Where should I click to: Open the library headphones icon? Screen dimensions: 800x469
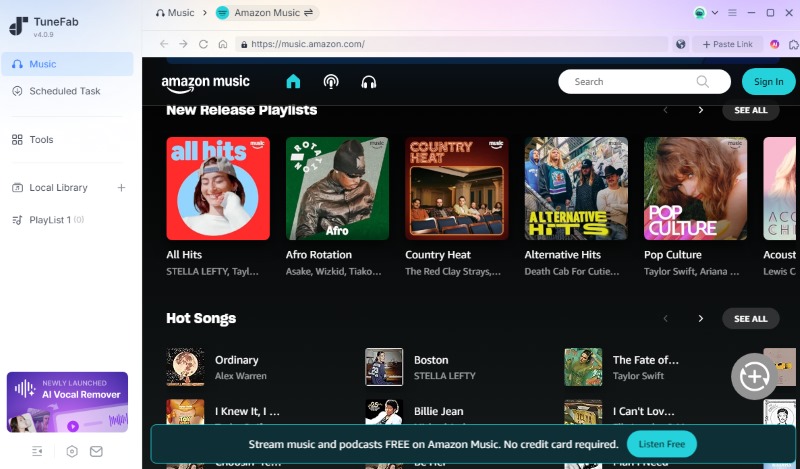click(x=369, y=82)
